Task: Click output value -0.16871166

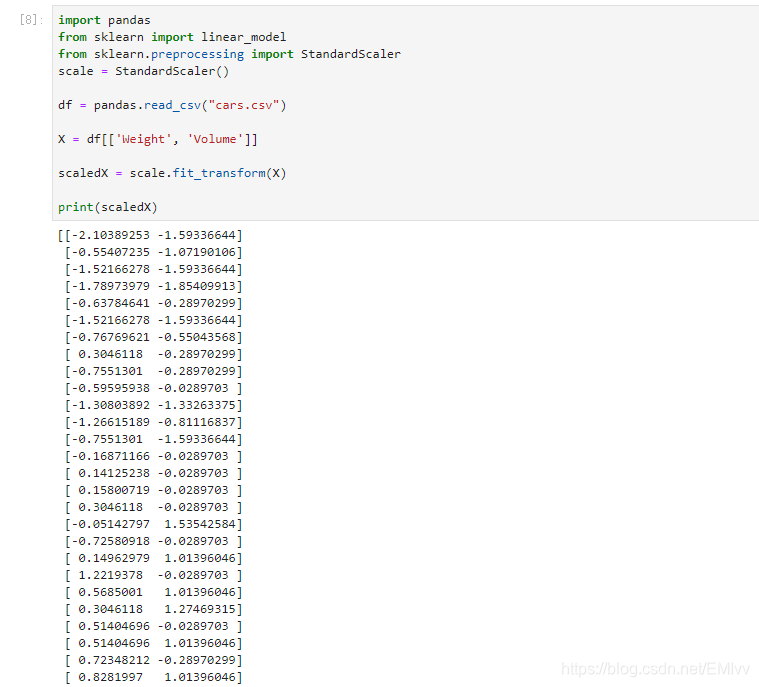Action: 110,456
